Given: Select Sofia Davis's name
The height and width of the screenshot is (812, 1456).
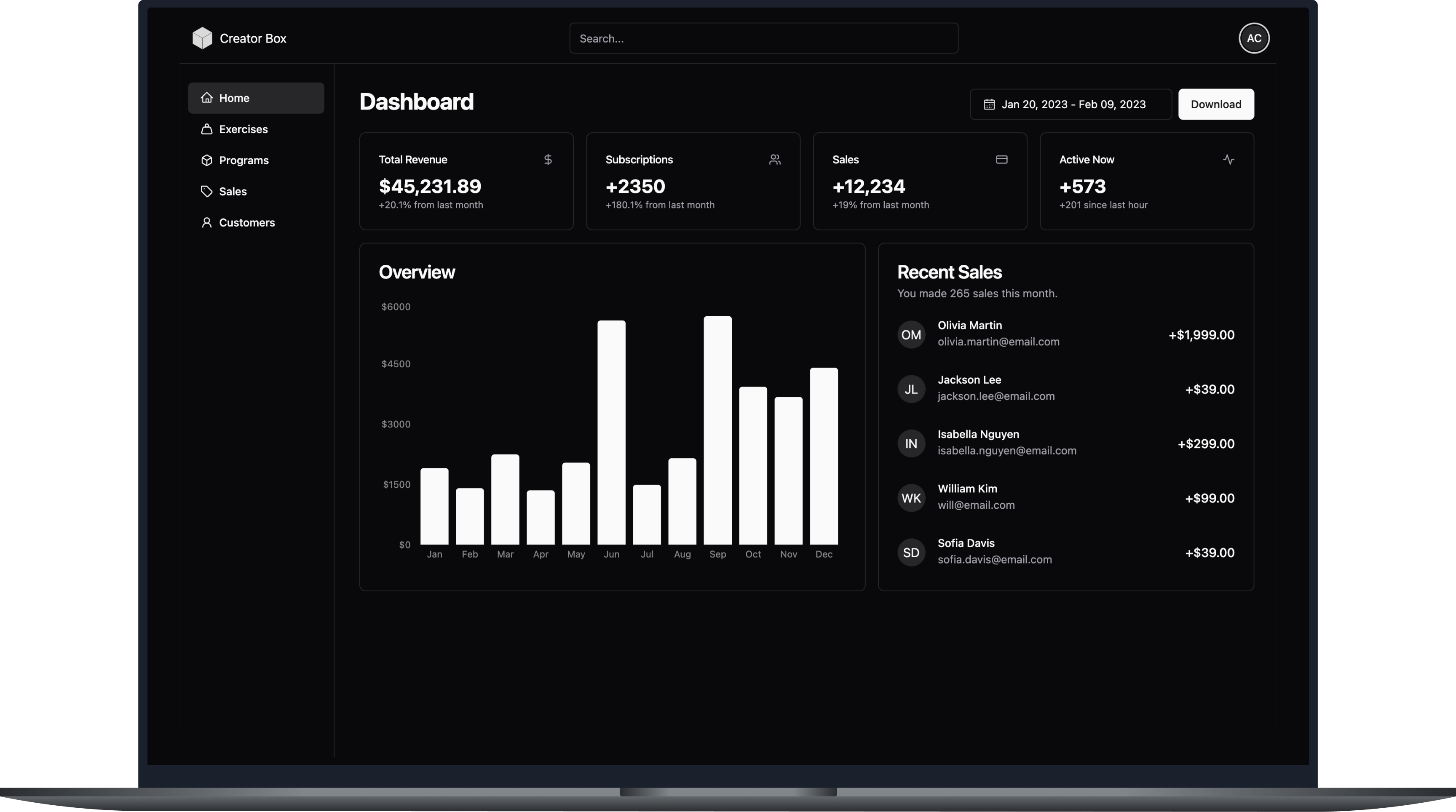Looking at the screenshot, I should [966, 543].
